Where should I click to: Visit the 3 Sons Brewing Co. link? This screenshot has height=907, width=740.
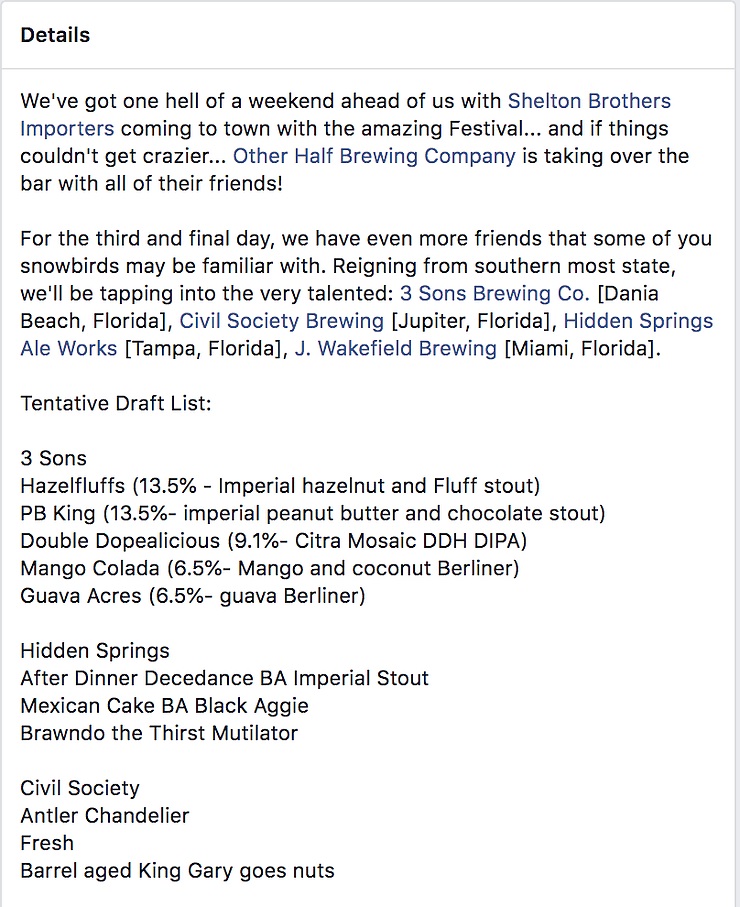point(495,293)
